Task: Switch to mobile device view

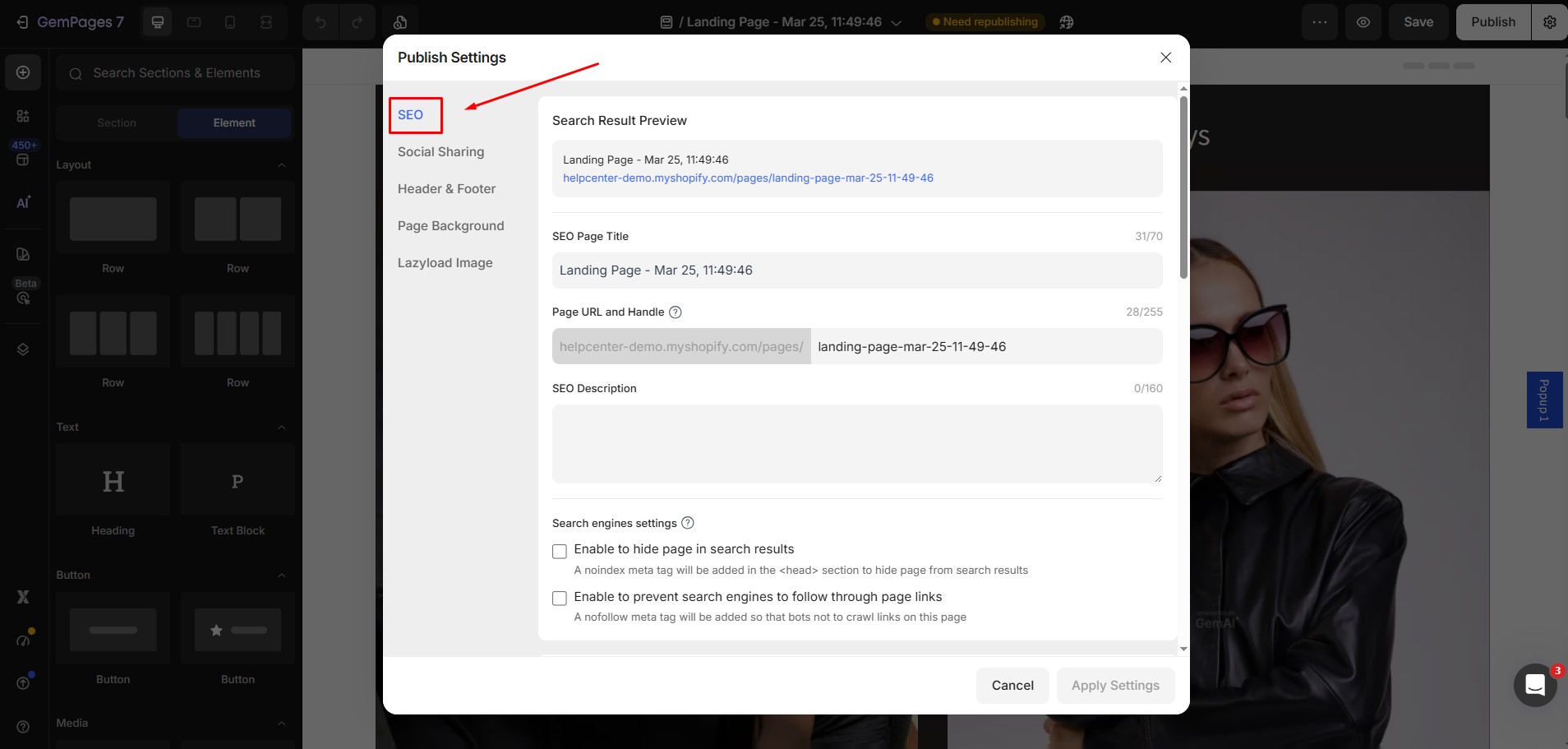Action: (x=230, y=22)
